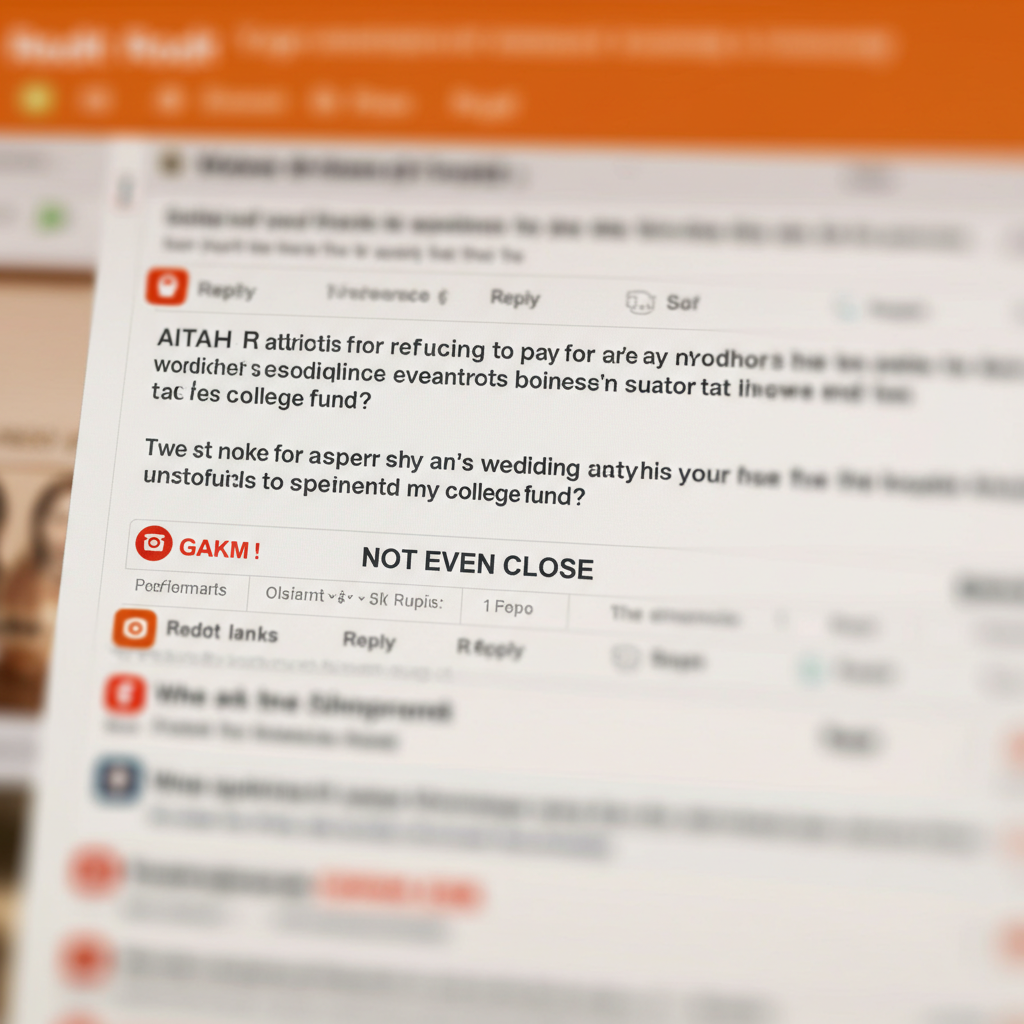Select the green dot icon in the left sidebar
This screenshot has height=1024, width=1024.
(51, 216)
